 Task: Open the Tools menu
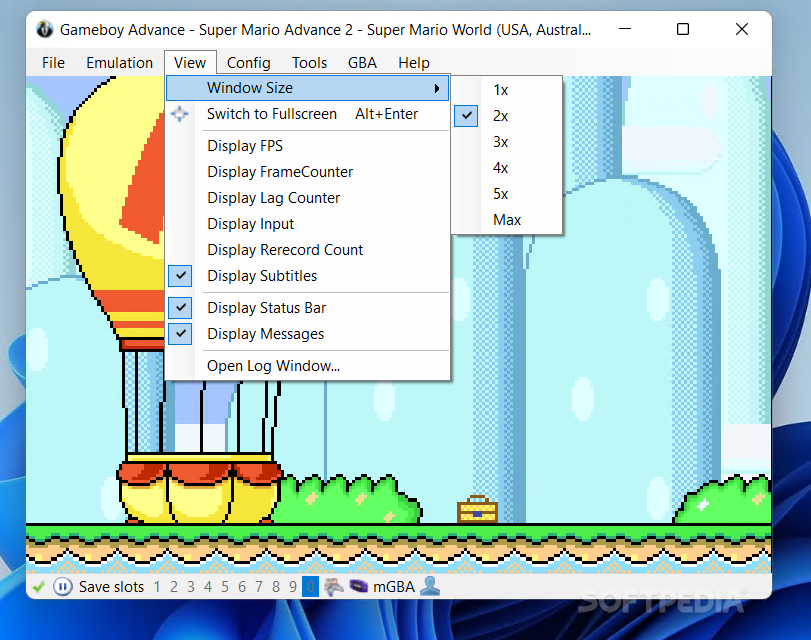click(x=309, y=63)
